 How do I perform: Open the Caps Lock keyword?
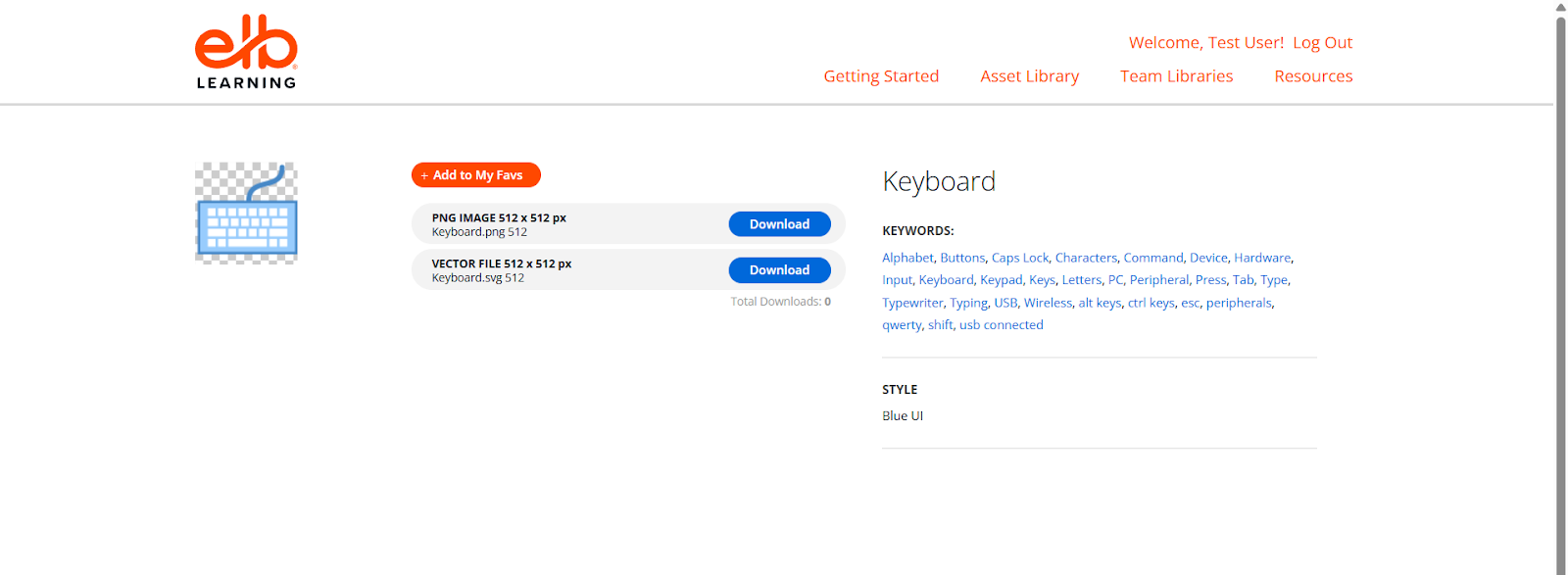1019,259
